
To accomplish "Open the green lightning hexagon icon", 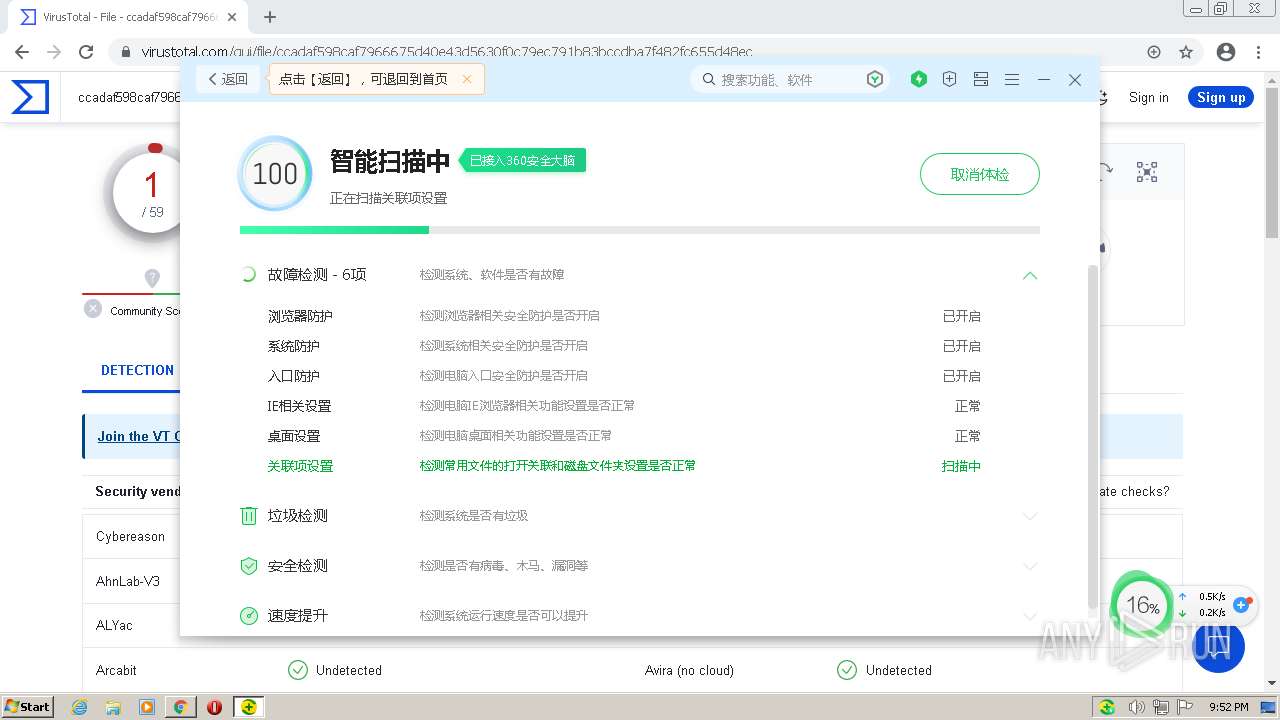I will (919, 79).
